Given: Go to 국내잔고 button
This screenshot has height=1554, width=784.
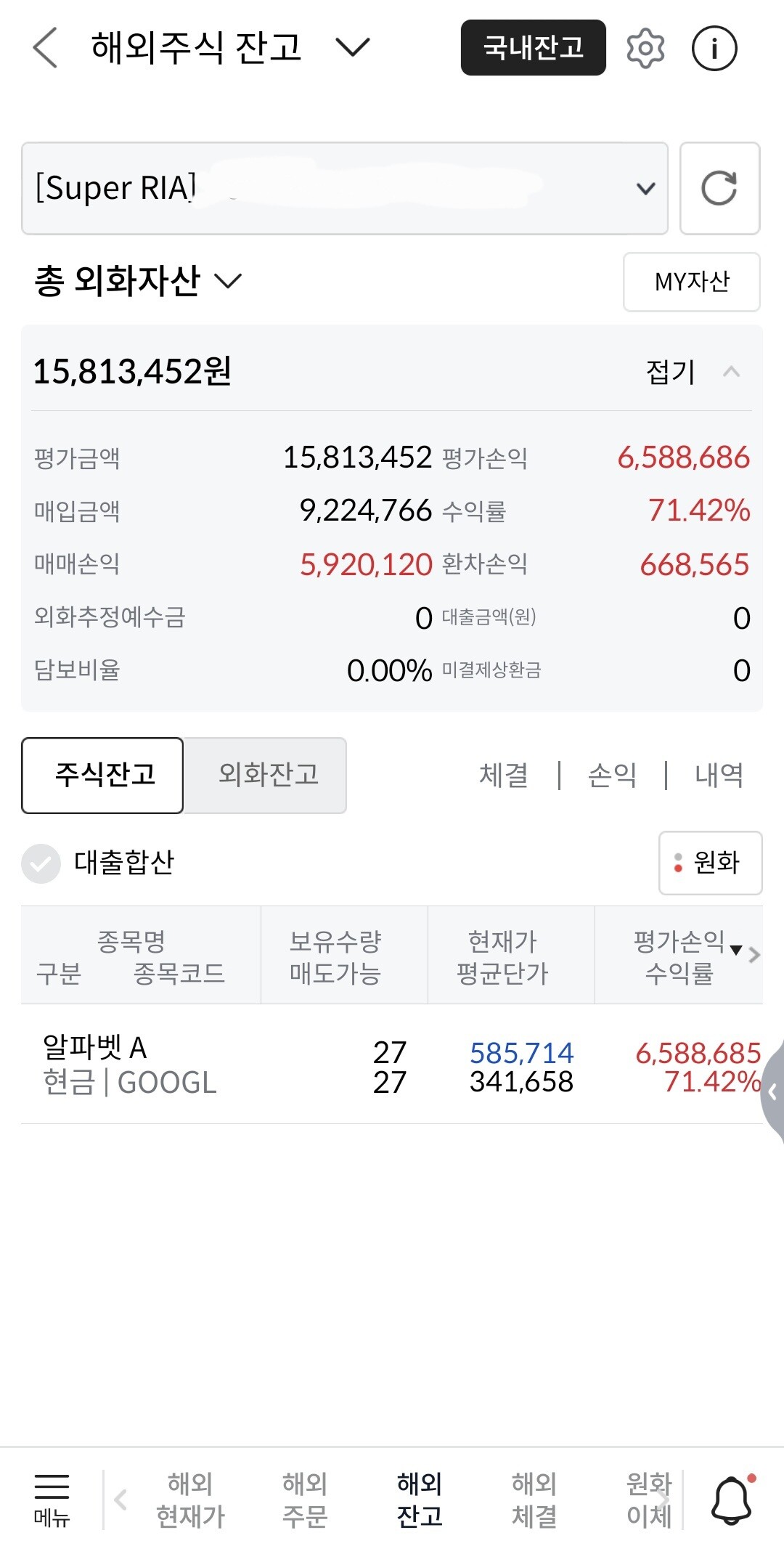Looking at the screenshot, I should pos(534,48).
